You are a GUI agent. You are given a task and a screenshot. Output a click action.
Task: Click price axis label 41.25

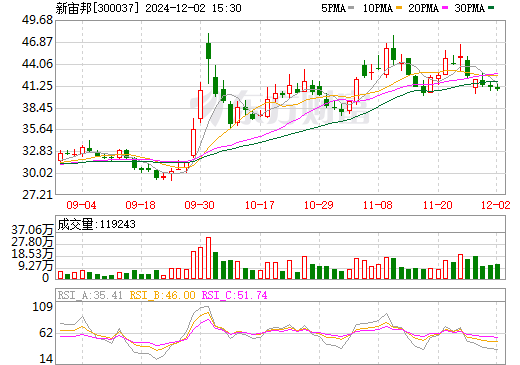pyautogui.click(x=37, y=86)
